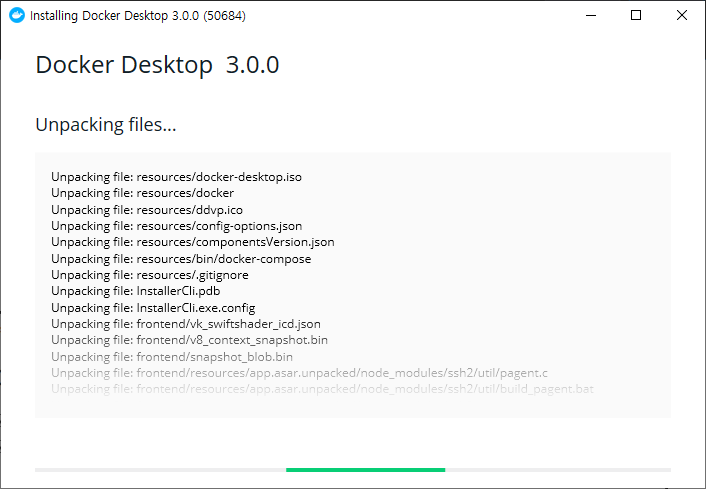Select the ssh2/util/pagent.c log line
The height and width of the screenshot is (489, 706).
pos(299,373)
